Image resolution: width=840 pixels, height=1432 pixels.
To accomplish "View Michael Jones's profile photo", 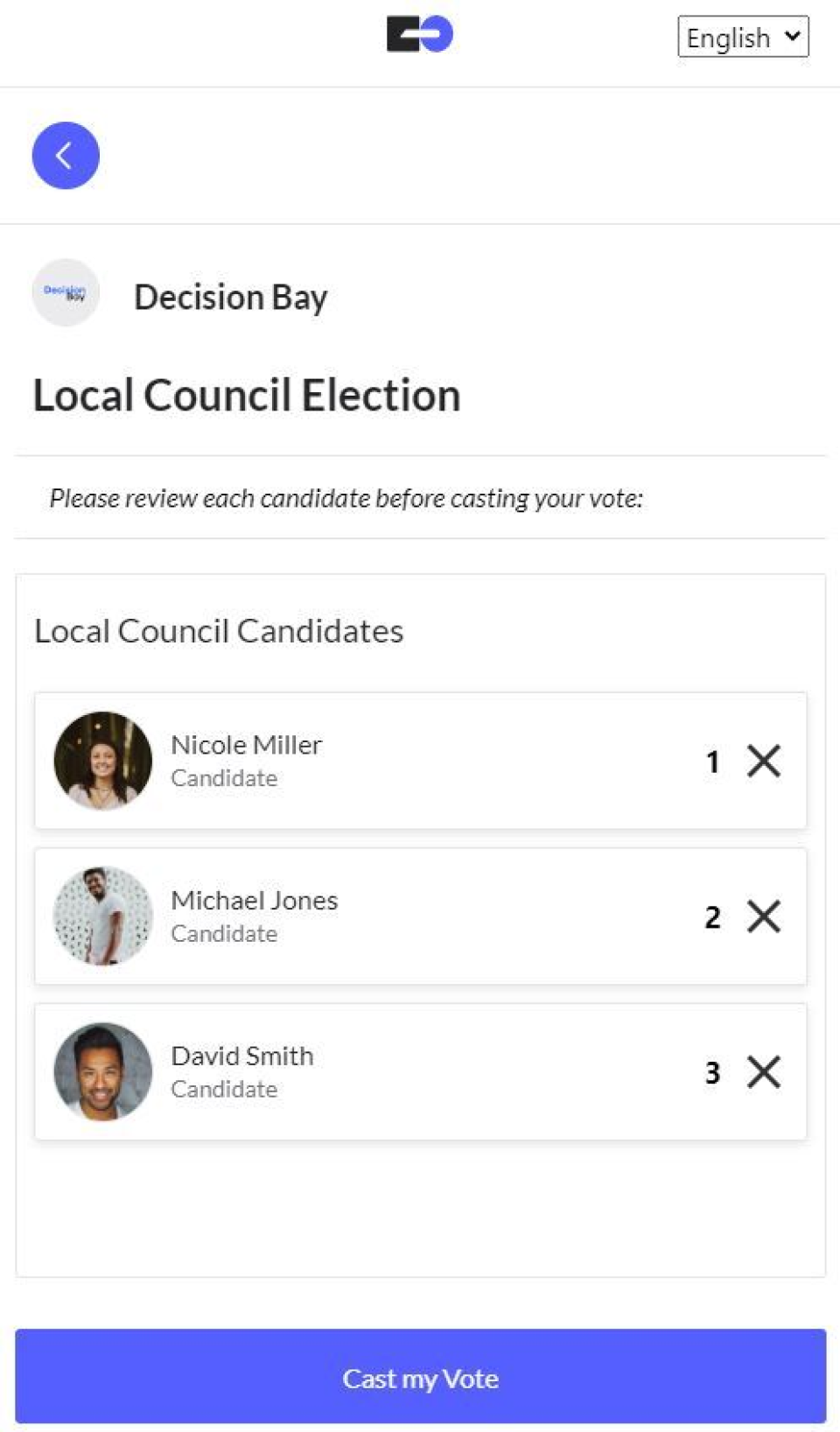I will 103,916.
